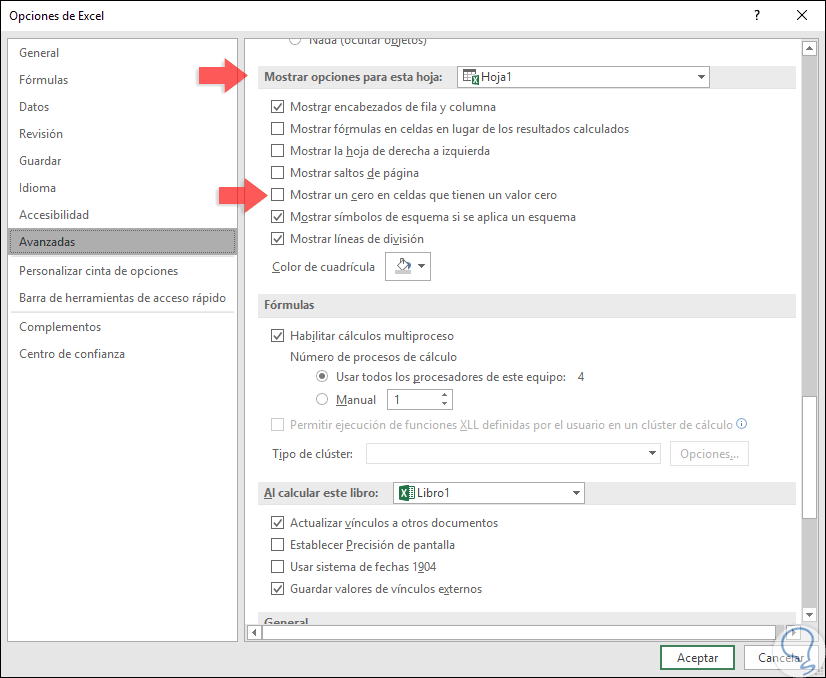Click the Cancelar button
The image size is (826, 678).
pos(780,657)
